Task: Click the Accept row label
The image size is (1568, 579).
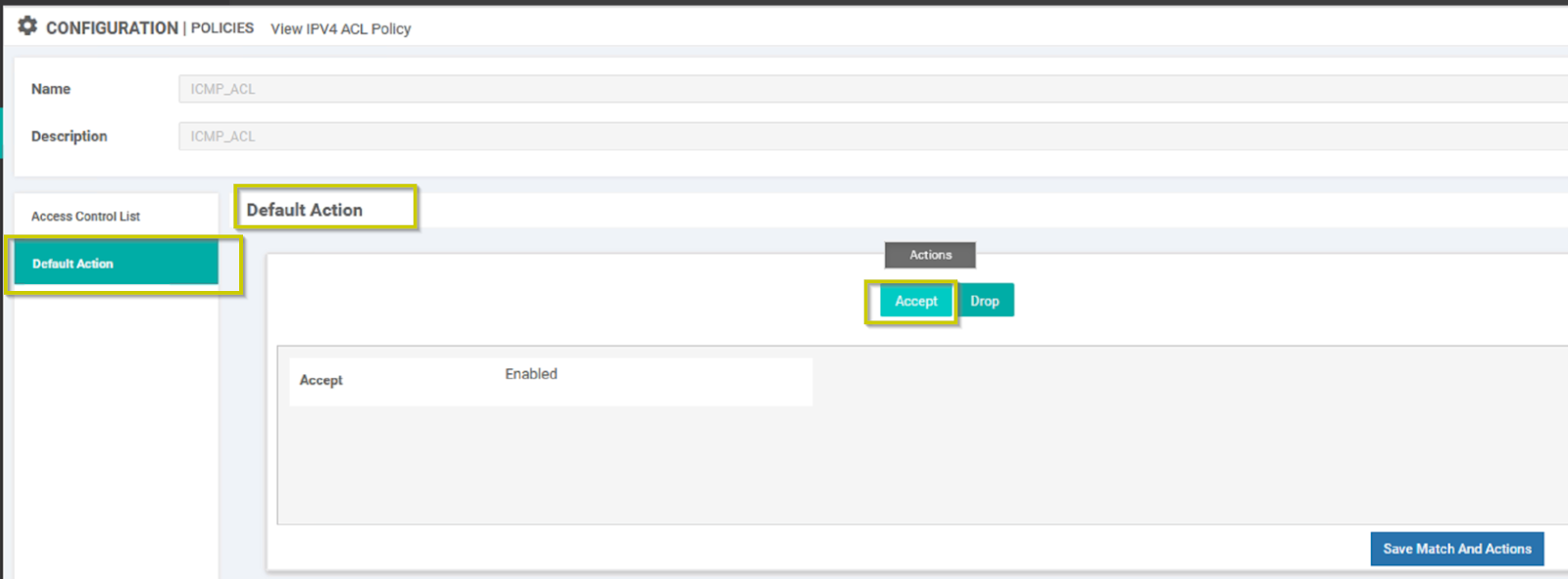Action: [x=321, y=380]
